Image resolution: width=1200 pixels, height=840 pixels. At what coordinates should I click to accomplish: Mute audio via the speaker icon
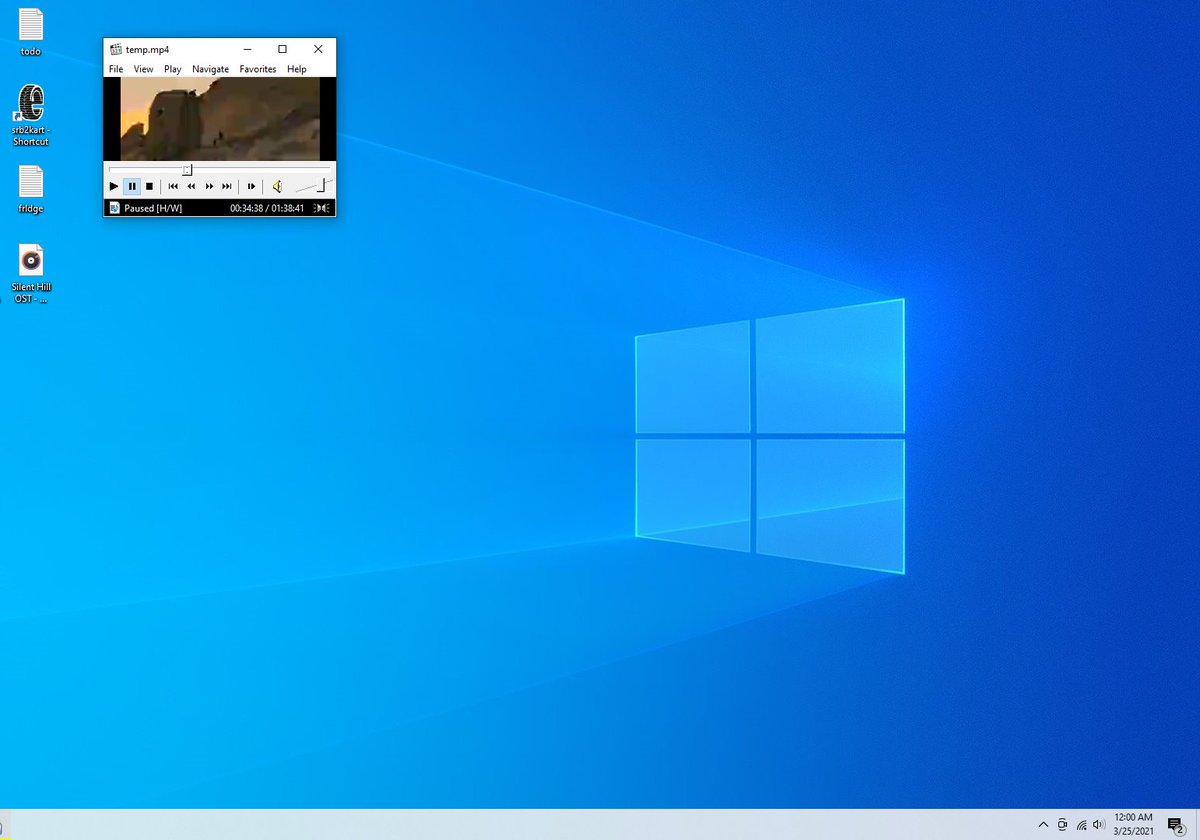tap(278, 186)
